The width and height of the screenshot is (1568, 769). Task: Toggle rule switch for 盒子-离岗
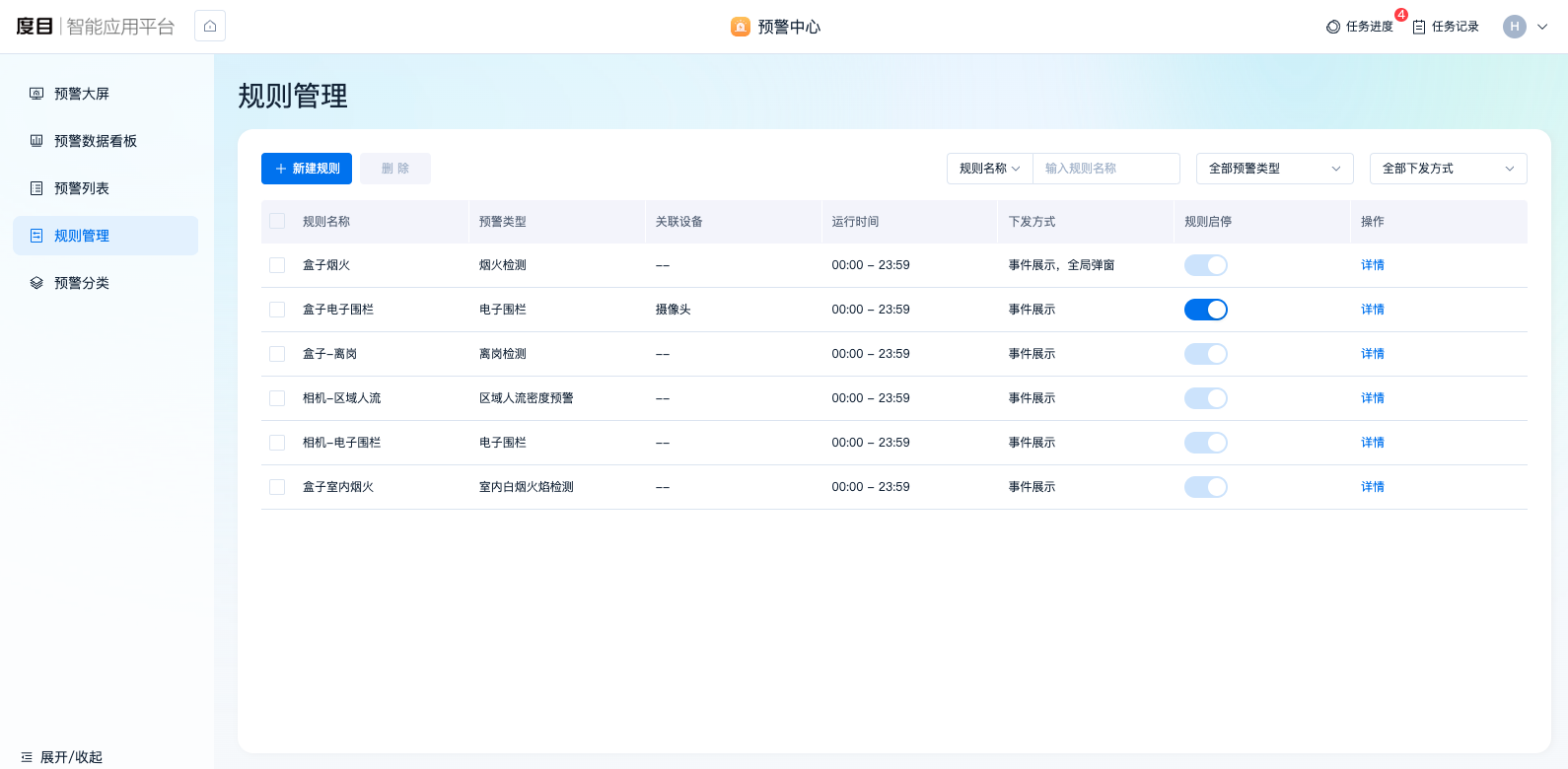pyautogui.click(x=1206, y=354)
